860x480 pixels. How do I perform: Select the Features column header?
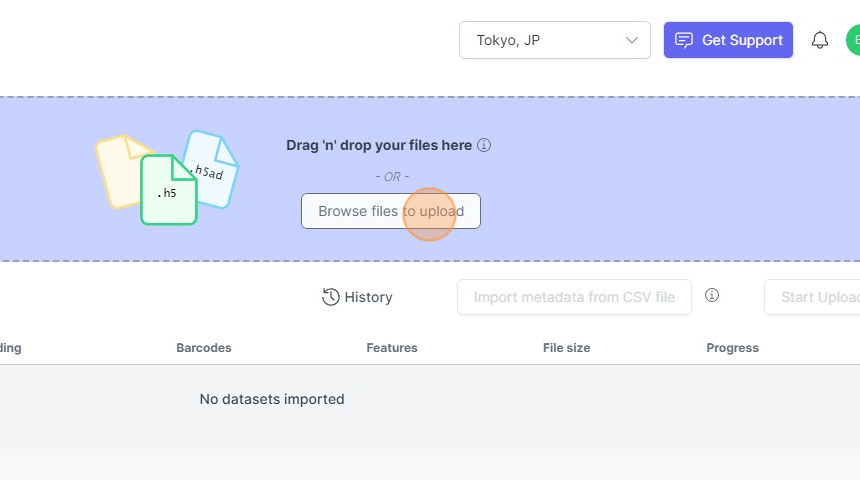(392, 348)
